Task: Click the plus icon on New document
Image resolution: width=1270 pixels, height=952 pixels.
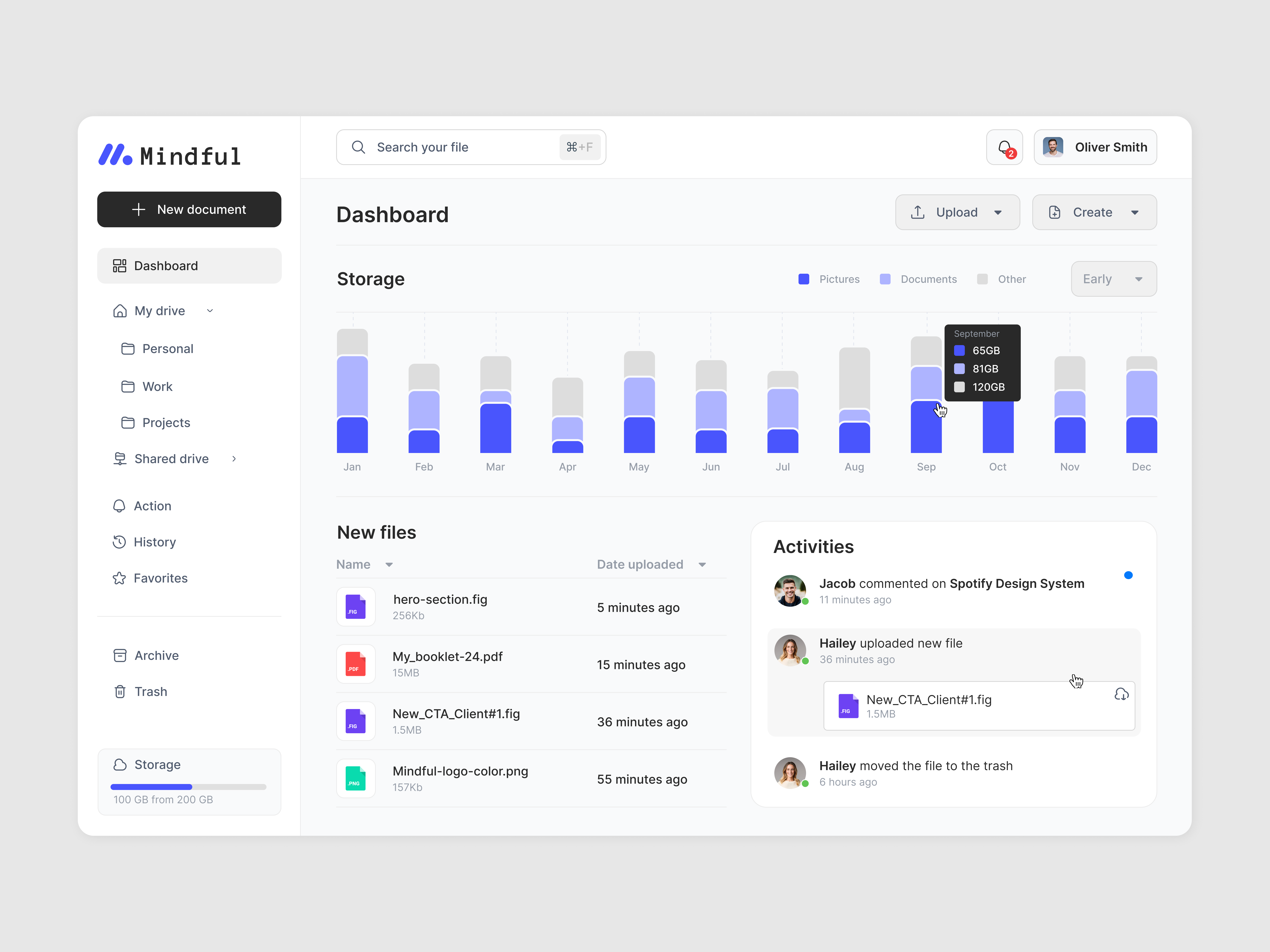Action: tap(138, 209)
